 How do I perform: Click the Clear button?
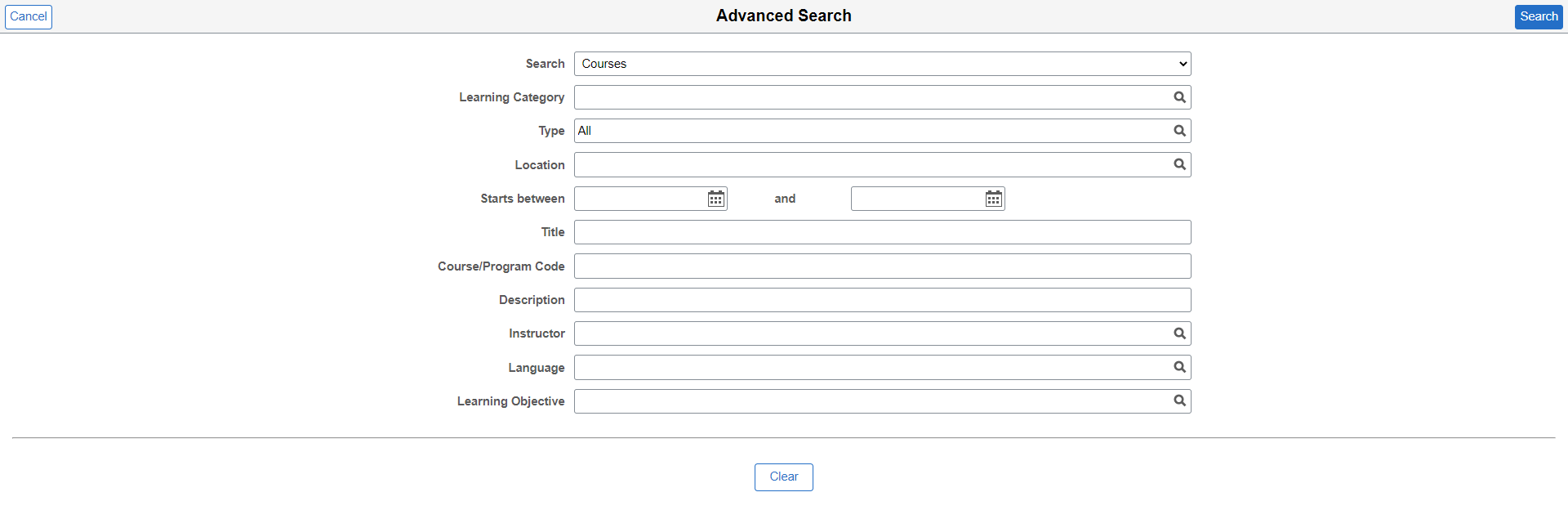point(783,477)
